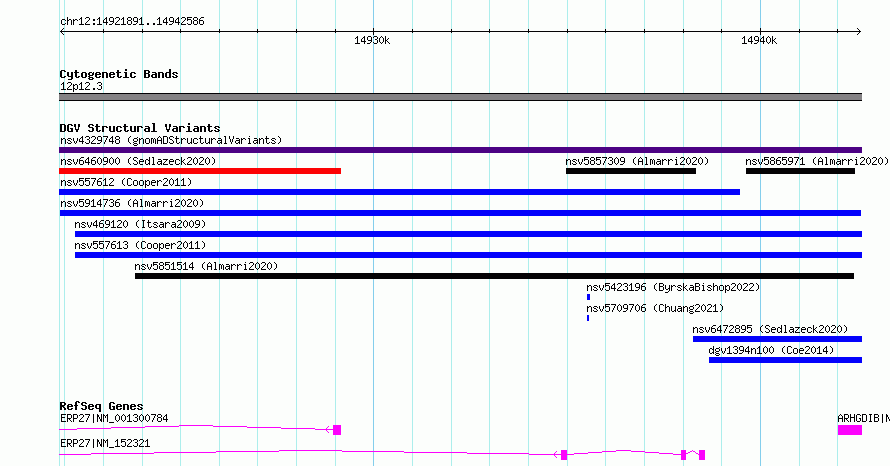Click the gray 12p12.3 cytogenetic band bar
This screenshot has width=890, height=466.
pos(460,97)
